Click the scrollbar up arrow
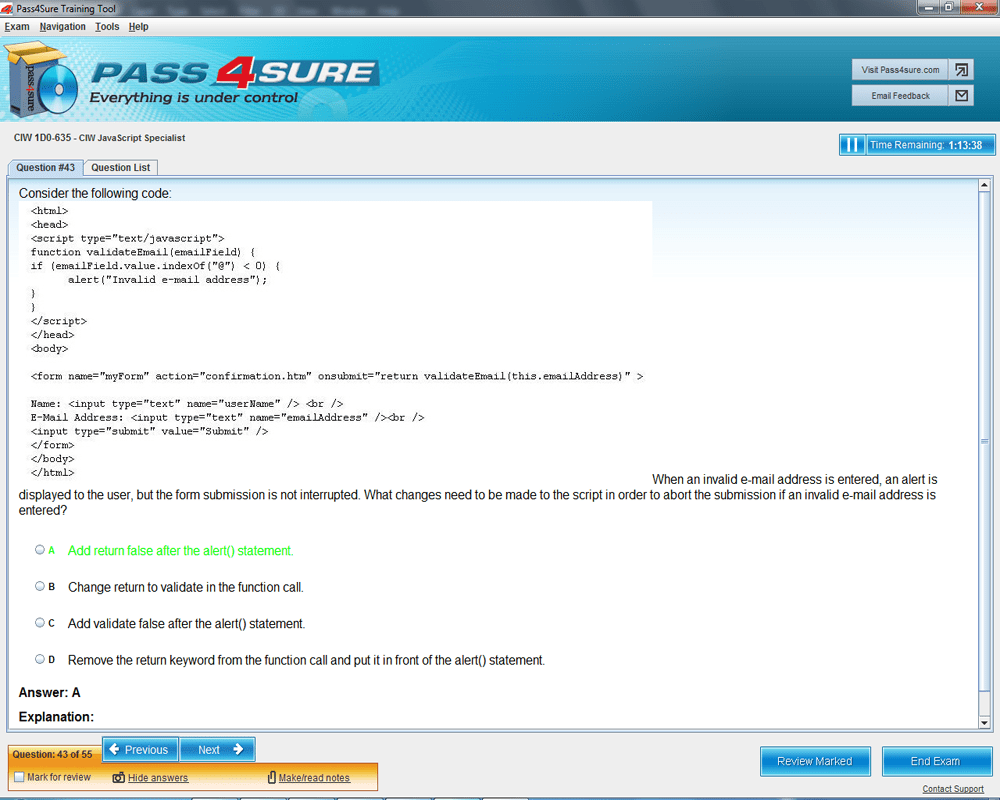This screenshot has width=1000, height=800. click(984, 185)
